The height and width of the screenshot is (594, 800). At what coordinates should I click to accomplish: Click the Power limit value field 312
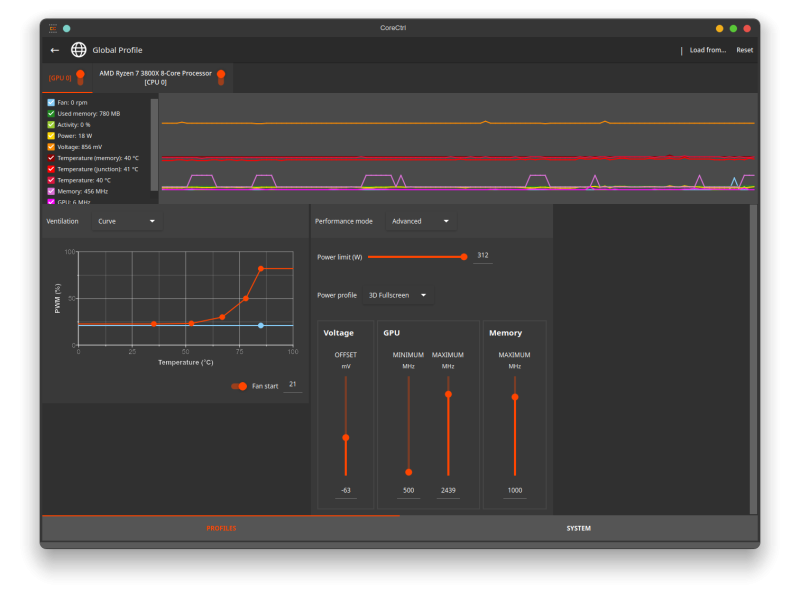[x=483, y=256]
